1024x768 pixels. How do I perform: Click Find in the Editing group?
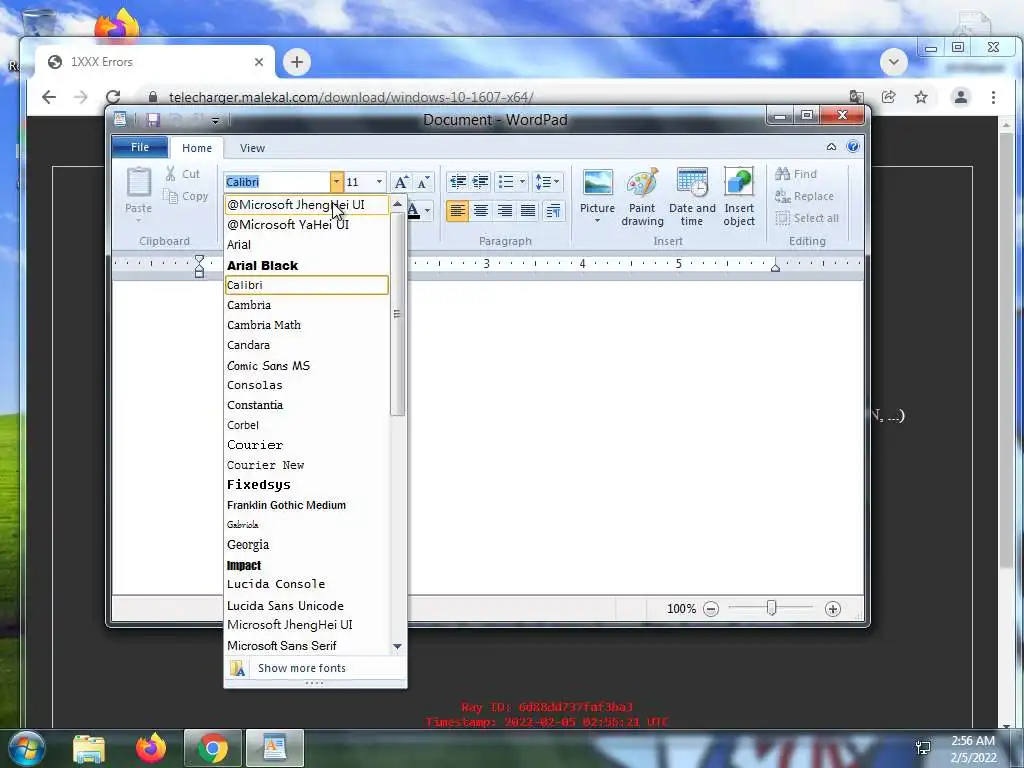click(796, 174)
